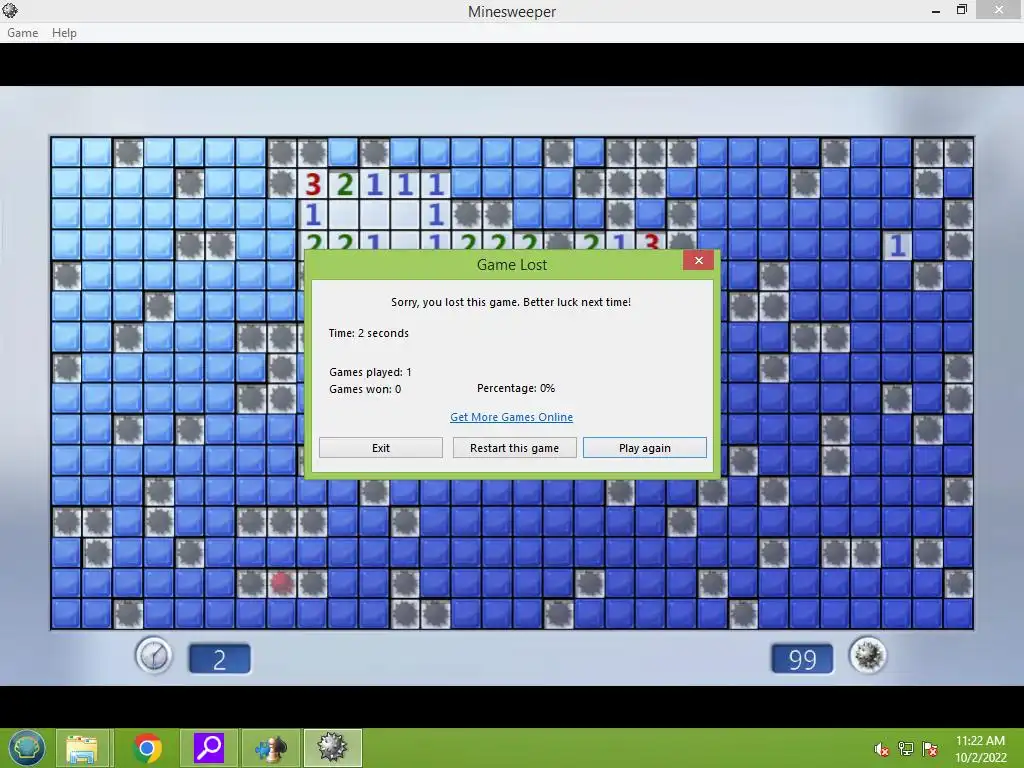Launch Google Chrome from the taskbar
This screenshot has height=768, width=1024.
point(147,748)
